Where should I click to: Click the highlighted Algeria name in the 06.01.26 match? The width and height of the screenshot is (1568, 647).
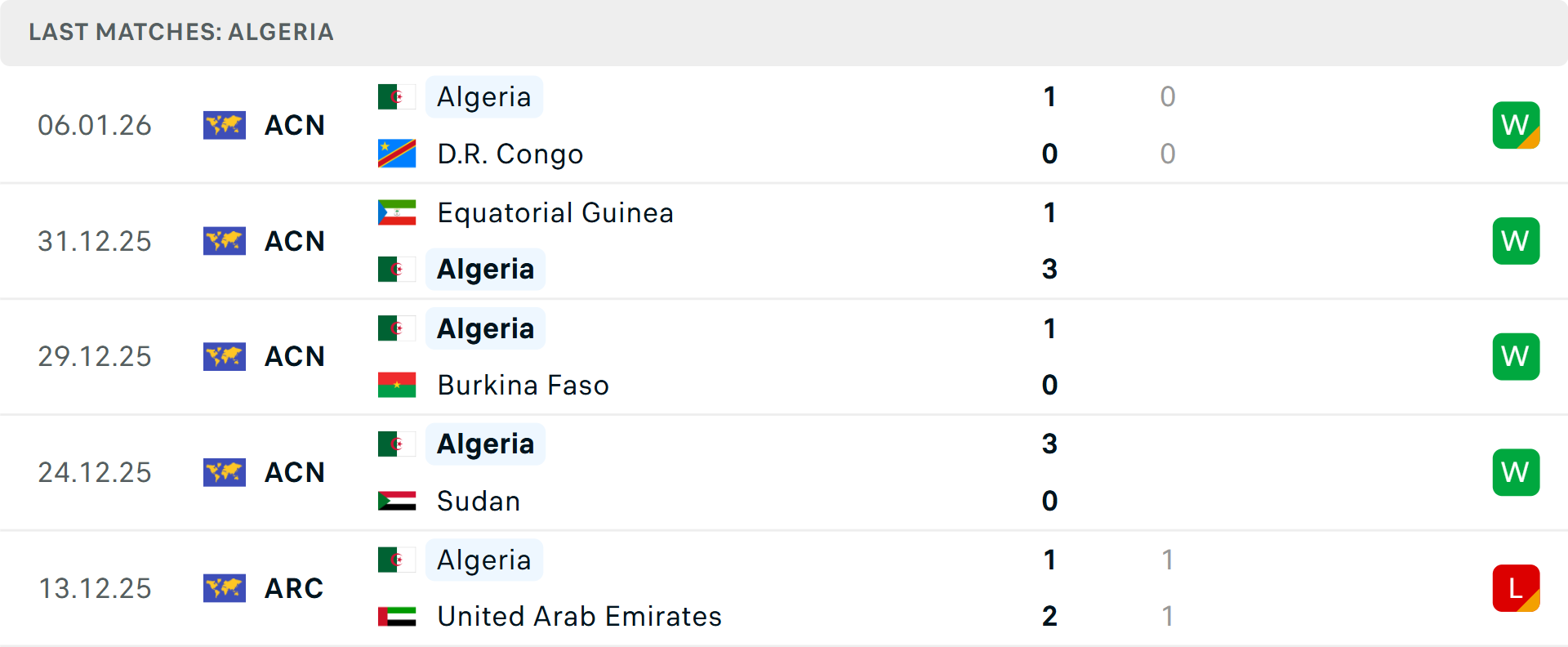coord(484,96)
